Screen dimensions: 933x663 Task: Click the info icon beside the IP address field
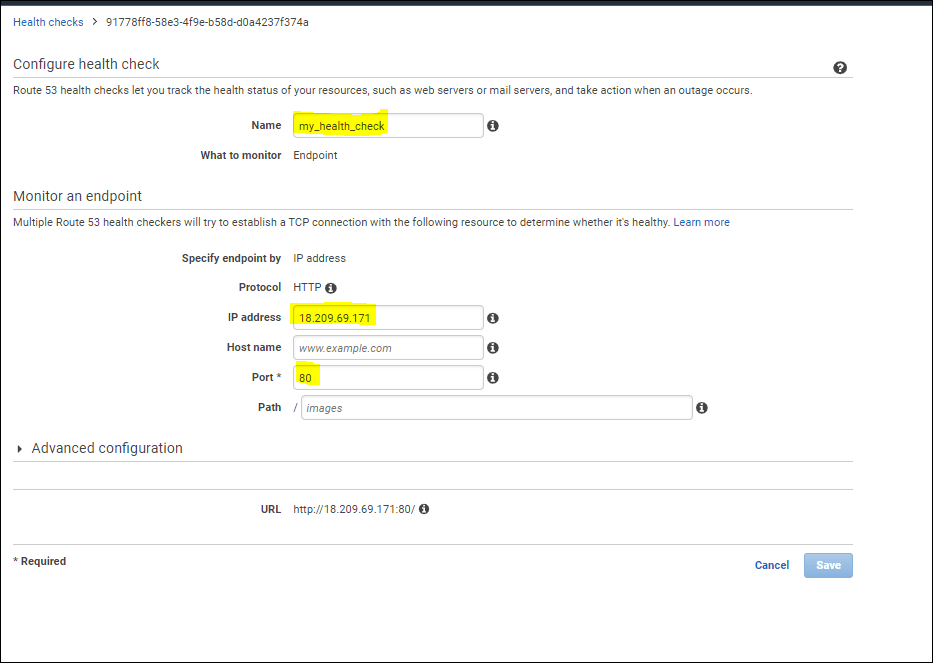point(492,317)
